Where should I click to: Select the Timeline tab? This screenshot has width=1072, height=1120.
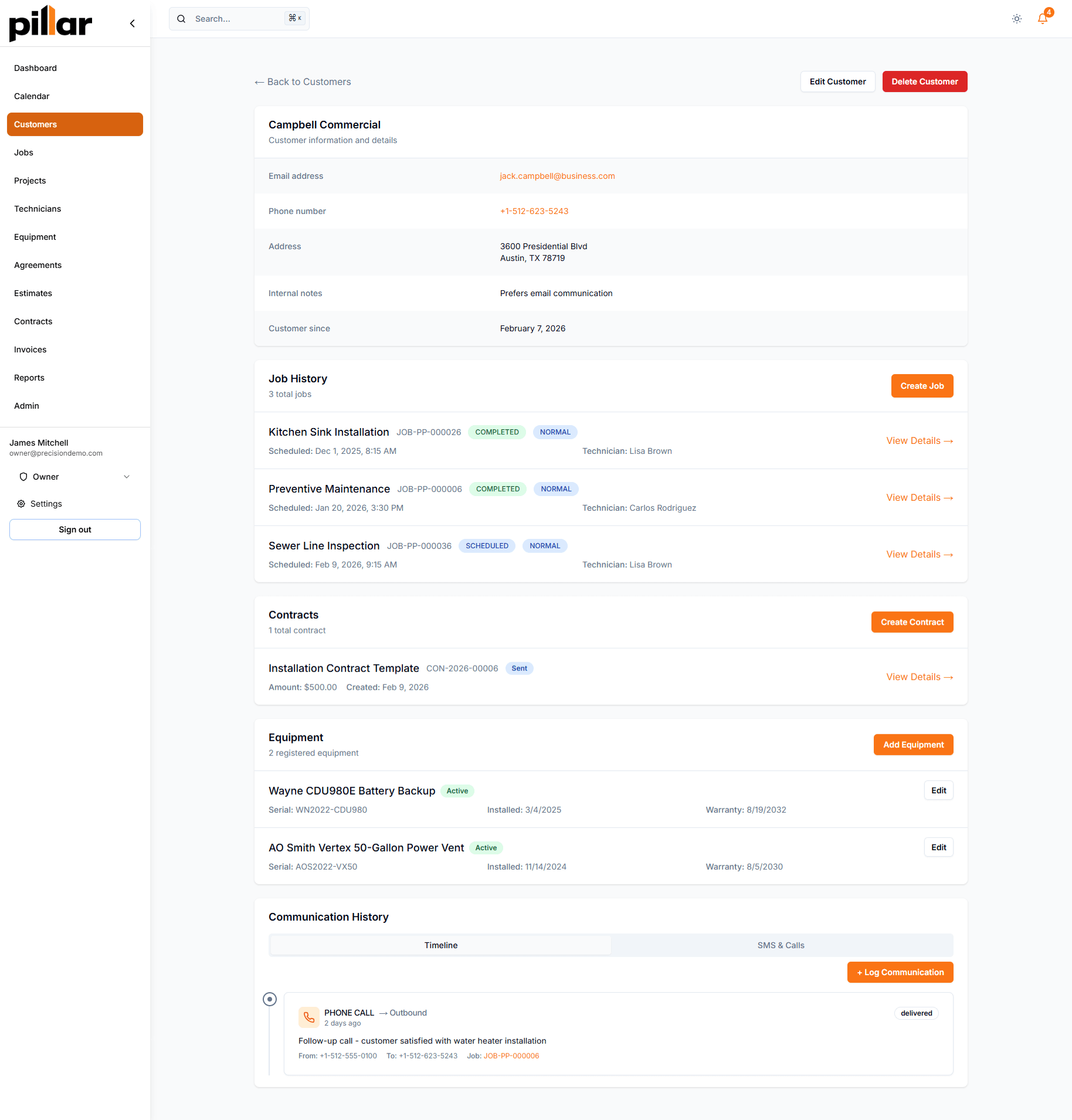click(440, 945)
